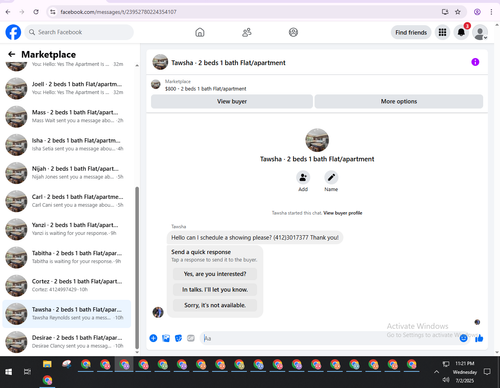This screenshot has width=500, height=388.
Task: Click the More options button
Action: [x=399, y=101]
